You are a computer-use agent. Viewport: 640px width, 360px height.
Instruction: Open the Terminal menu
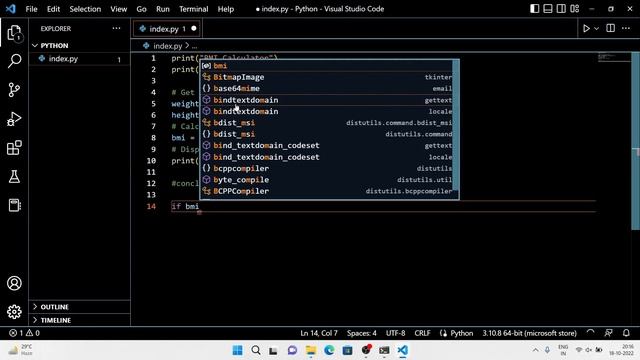[x=193, y=9]
